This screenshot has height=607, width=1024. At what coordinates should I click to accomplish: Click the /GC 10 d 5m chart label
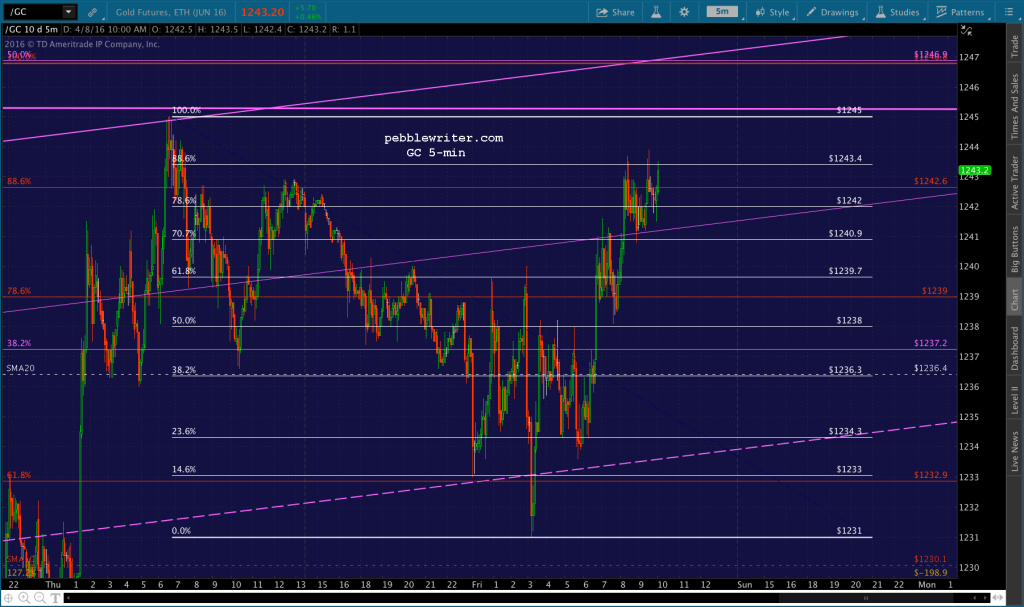[31, 29]
